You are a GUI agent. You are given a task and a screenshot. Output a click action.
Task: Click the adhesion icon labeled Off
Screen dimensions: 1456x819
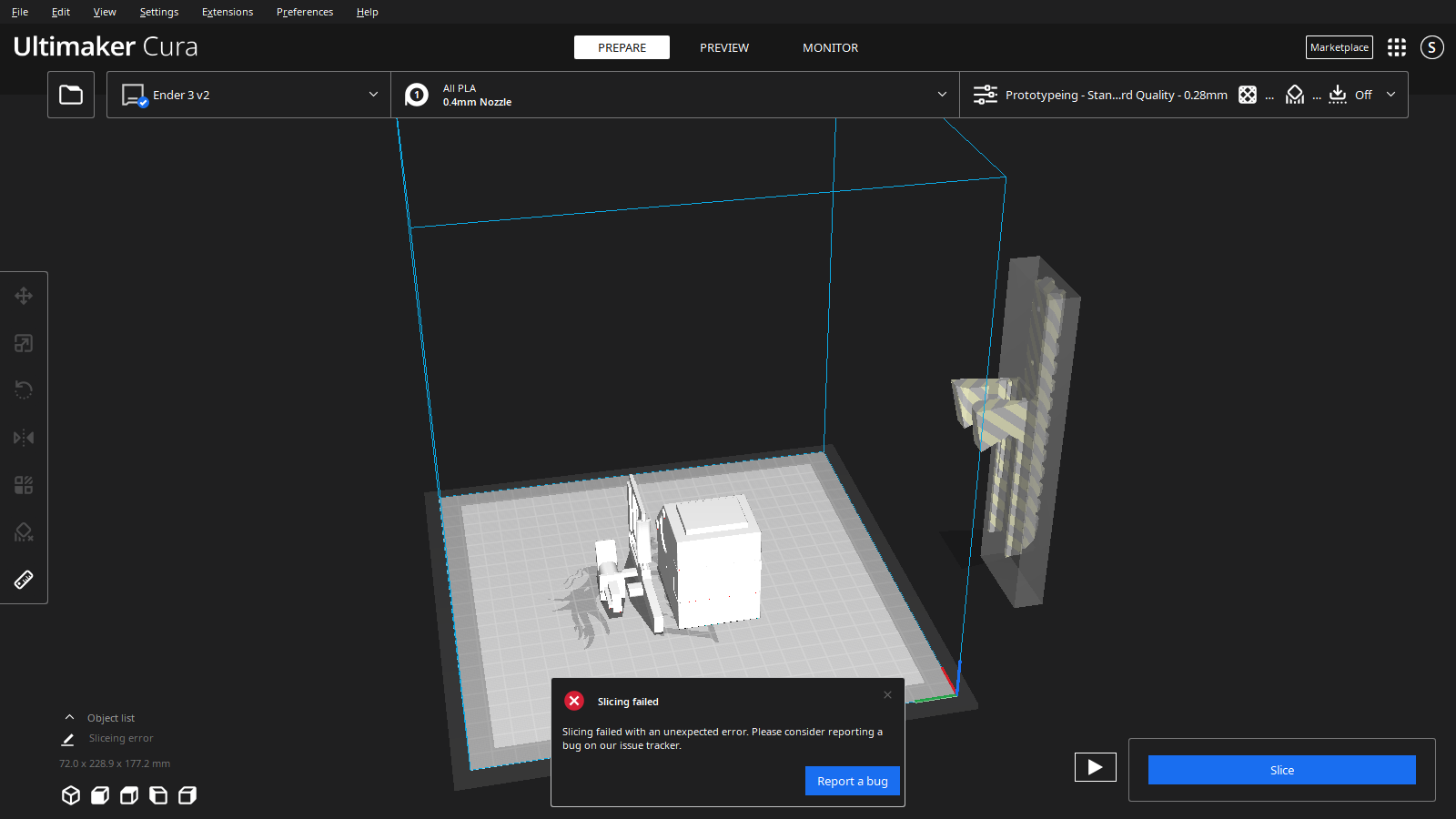pos(1338,95)
